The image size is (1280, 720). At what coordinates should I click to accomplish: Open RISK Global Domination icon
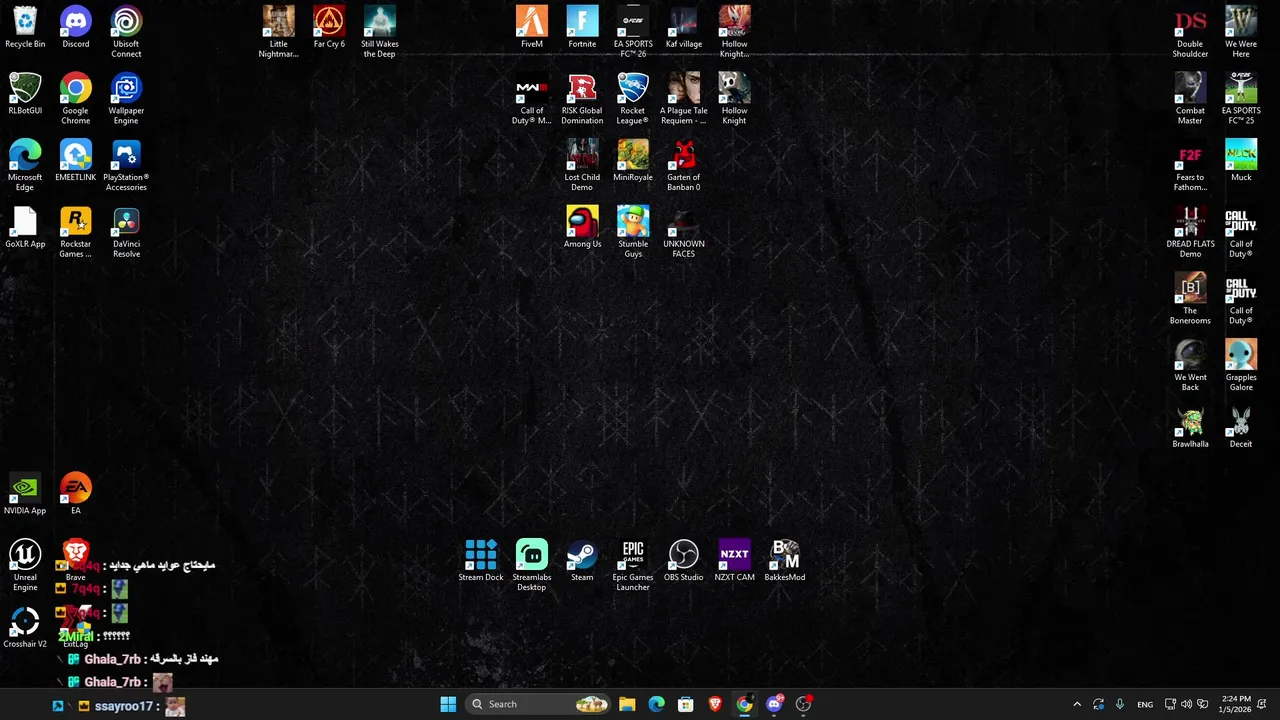pyautogui.click(x=582, y=99)
